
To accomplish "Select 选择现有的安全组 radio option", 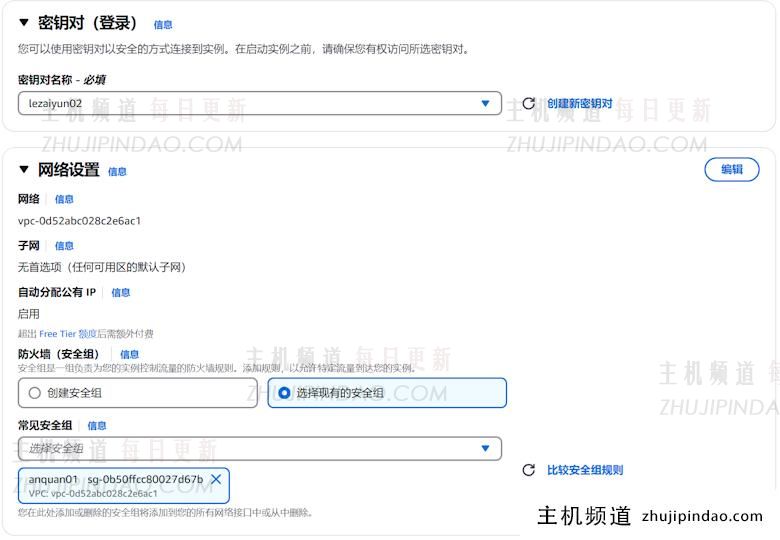I will coord(284,393).
